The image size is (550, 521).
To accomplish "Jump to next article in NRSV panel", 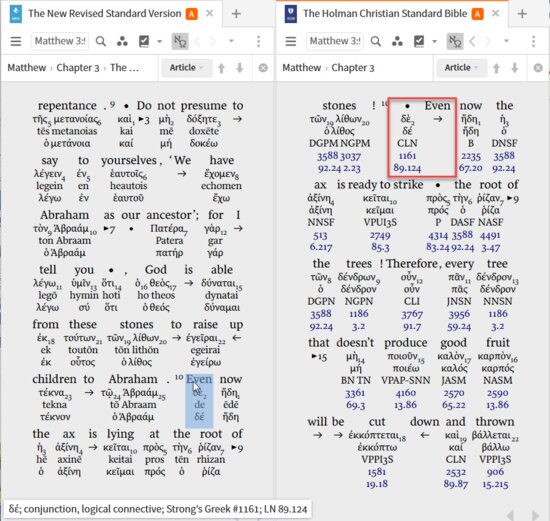I will (x=240, y=68).
